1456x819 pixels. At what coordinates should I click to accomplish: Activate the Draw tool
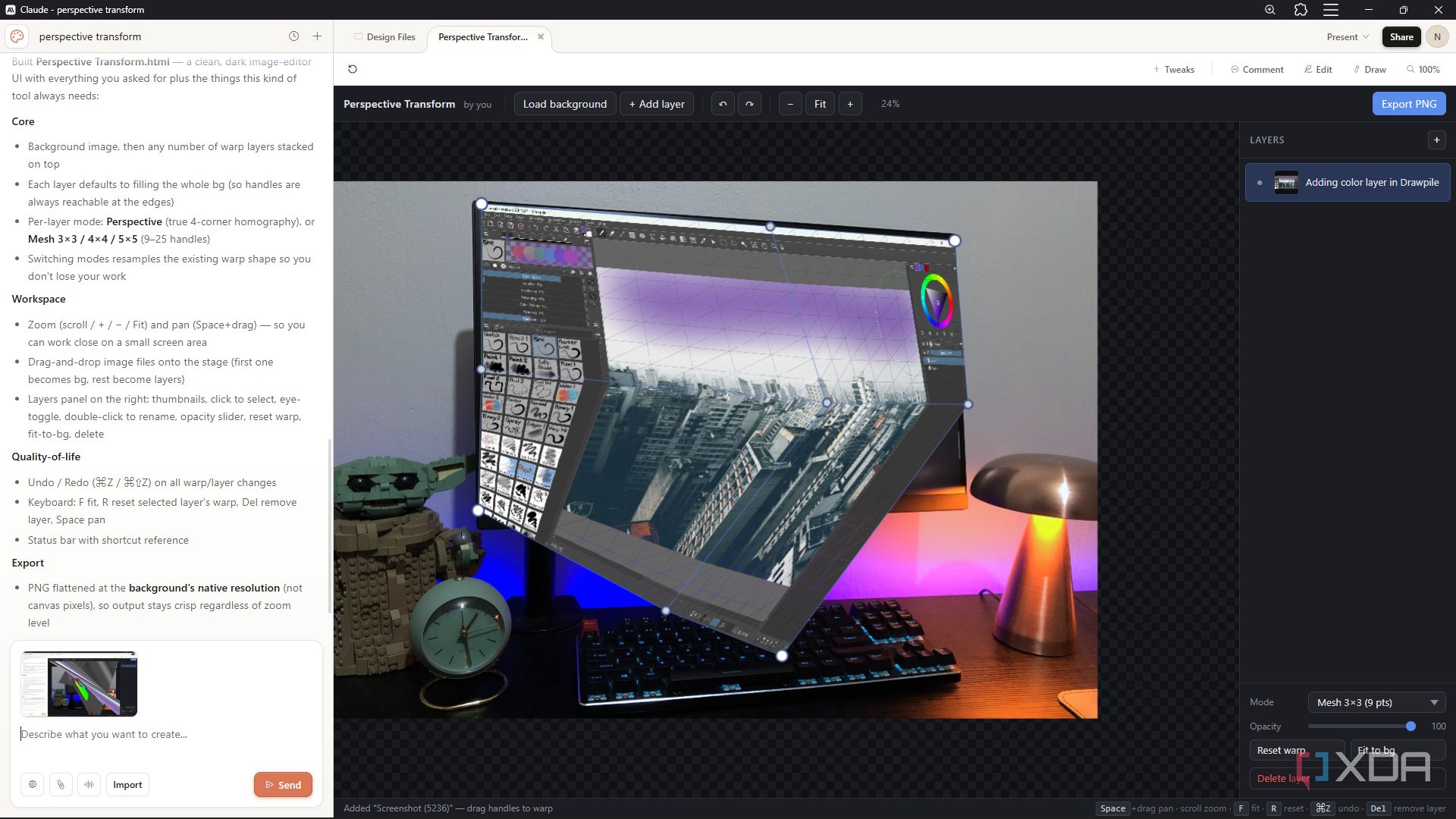tap(1370, 69)
